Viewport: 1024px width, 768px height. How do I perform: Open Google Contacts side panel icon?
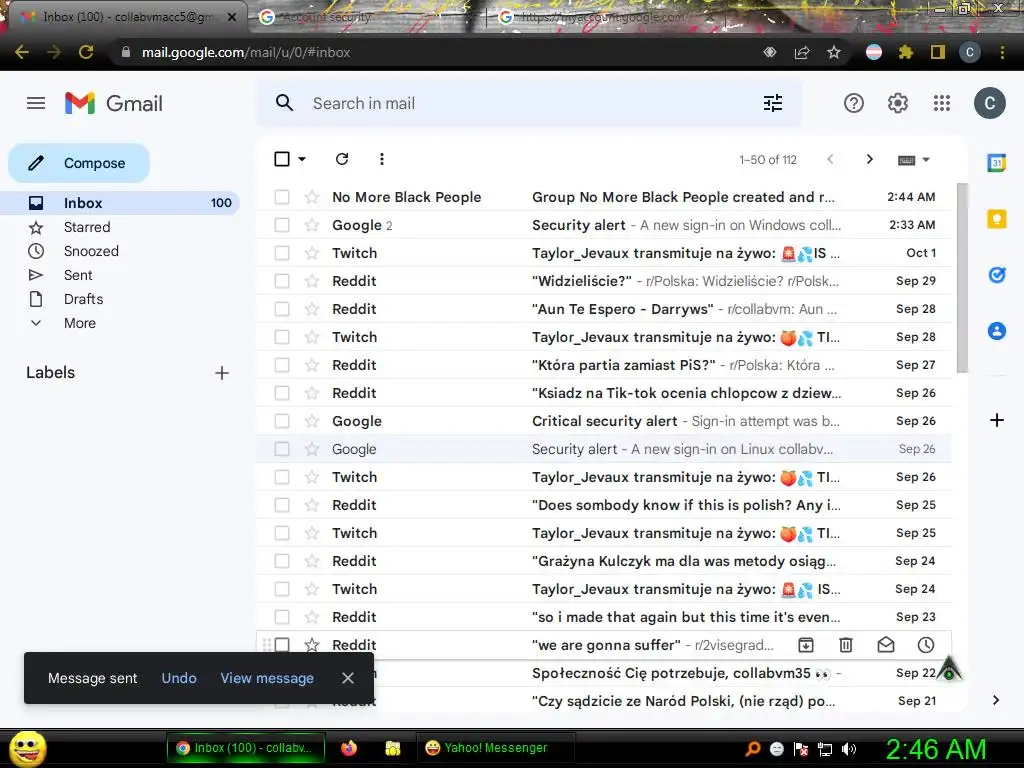[997, 331]
